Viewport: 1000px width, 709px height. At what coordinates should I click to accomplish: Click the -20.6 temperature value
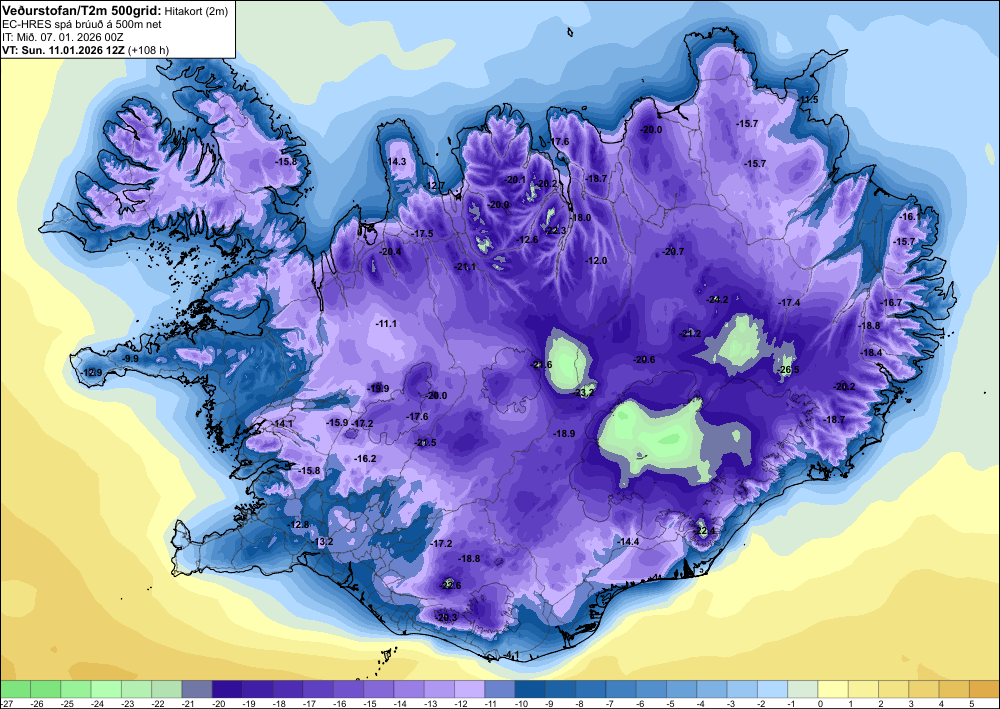[x=644, y=360]
